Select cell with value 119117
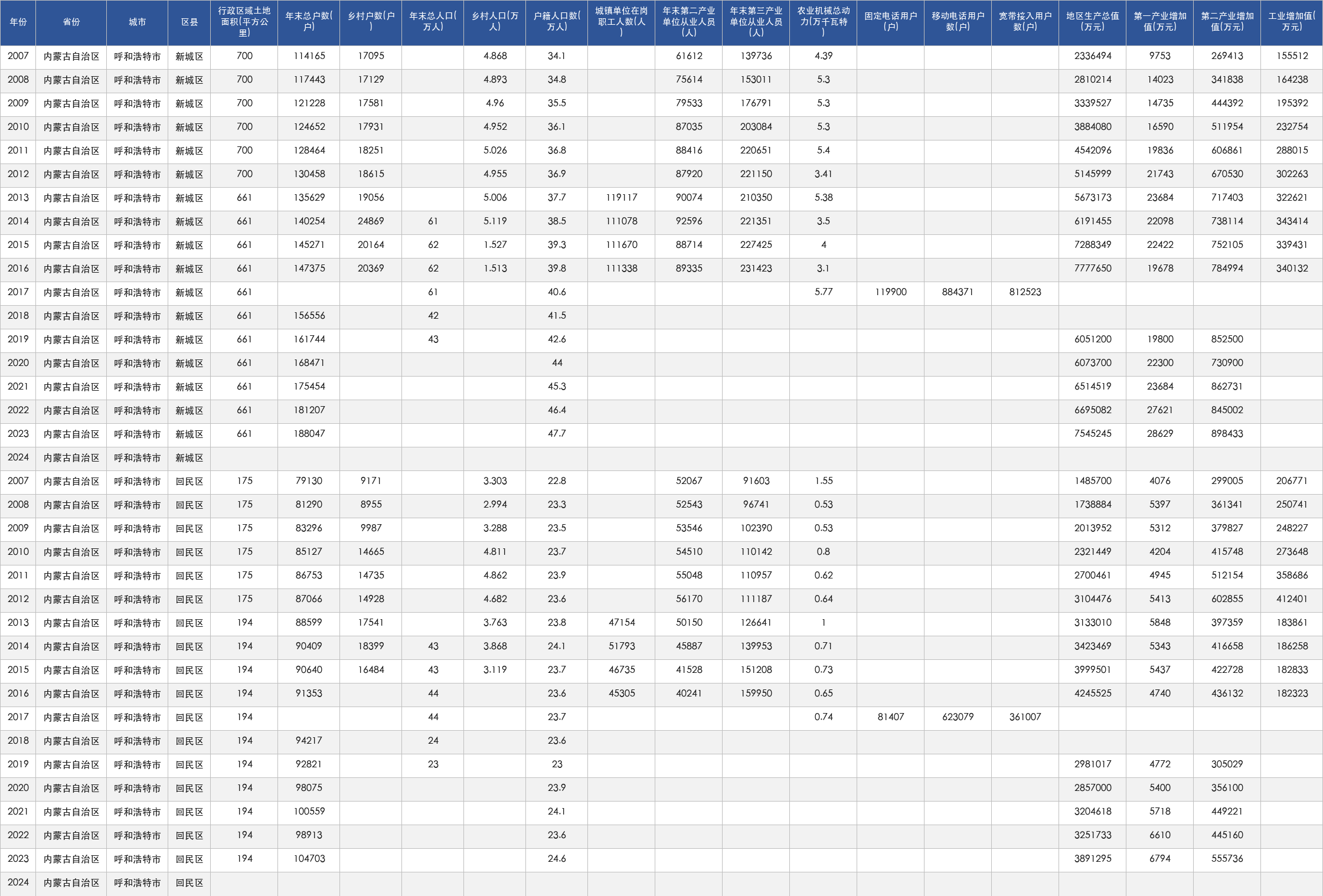 click(621, 198)
